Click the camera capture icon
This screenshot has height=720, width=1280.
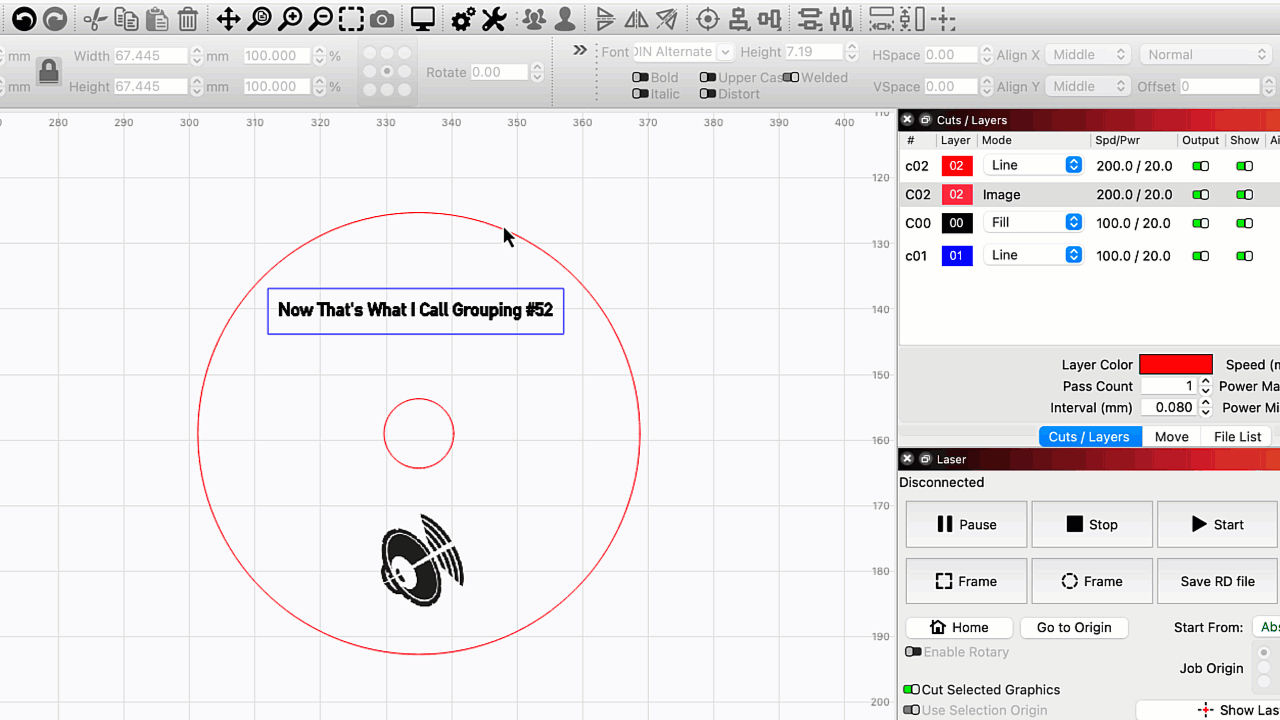coord(381,19)
